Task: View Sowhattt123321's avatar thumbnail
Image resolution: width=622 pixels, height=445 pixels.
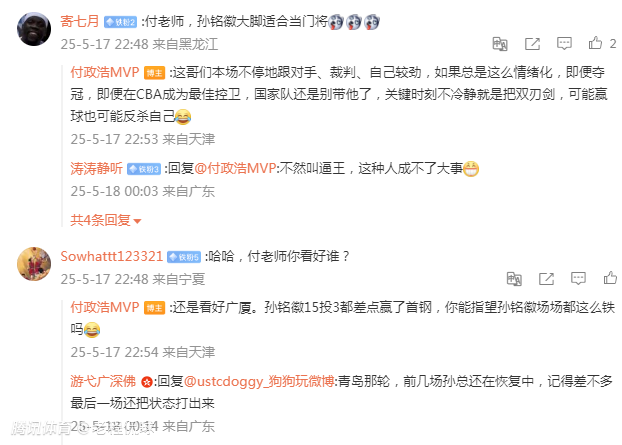Action: click(x=34, y=264)
